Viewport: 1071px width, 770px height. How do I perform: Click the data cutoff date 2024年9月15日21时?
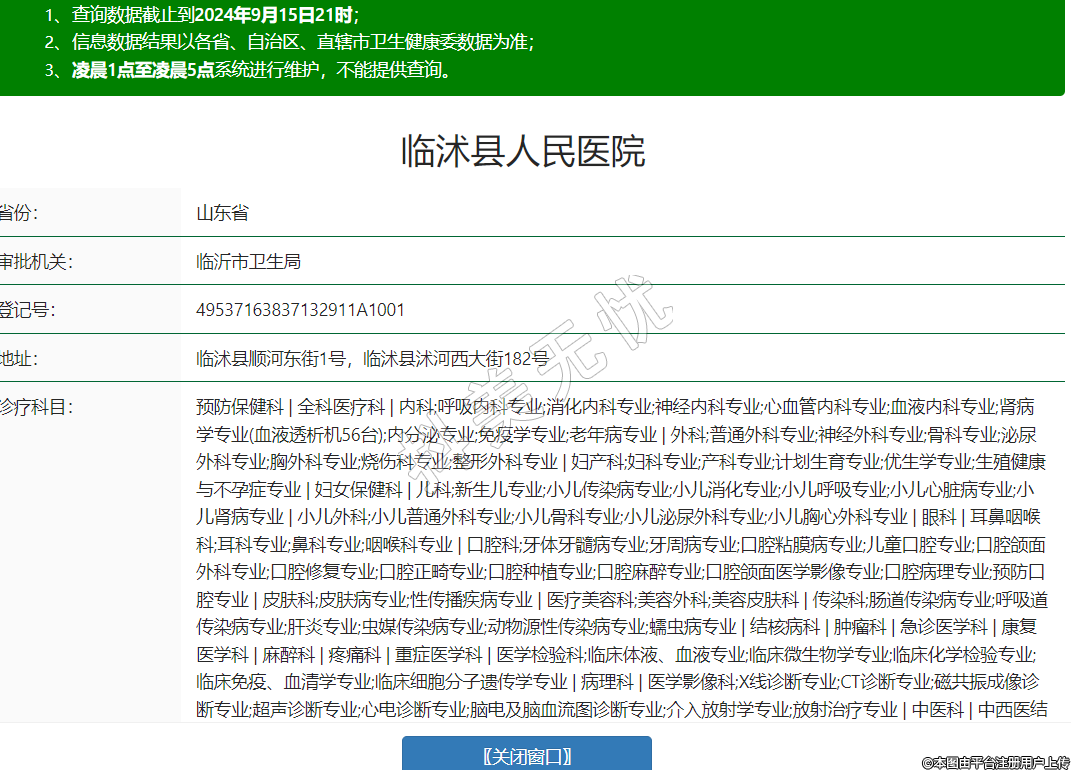(275, 15)
